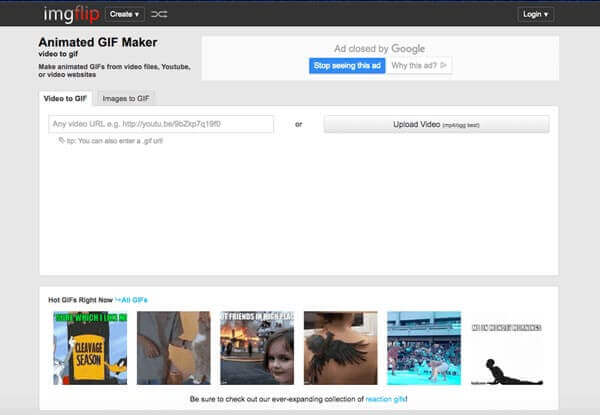Switch to the Images to GIF tab
600x415 pixels.
tap(126, 98)
